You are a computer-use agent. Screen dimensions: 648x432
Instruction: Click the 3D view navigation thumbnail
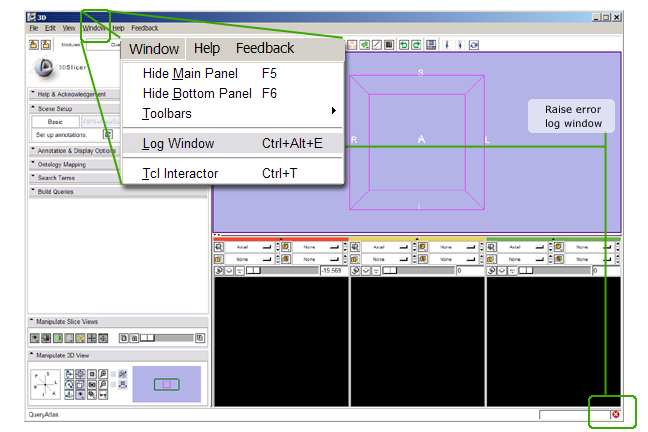tap(167, 384)
